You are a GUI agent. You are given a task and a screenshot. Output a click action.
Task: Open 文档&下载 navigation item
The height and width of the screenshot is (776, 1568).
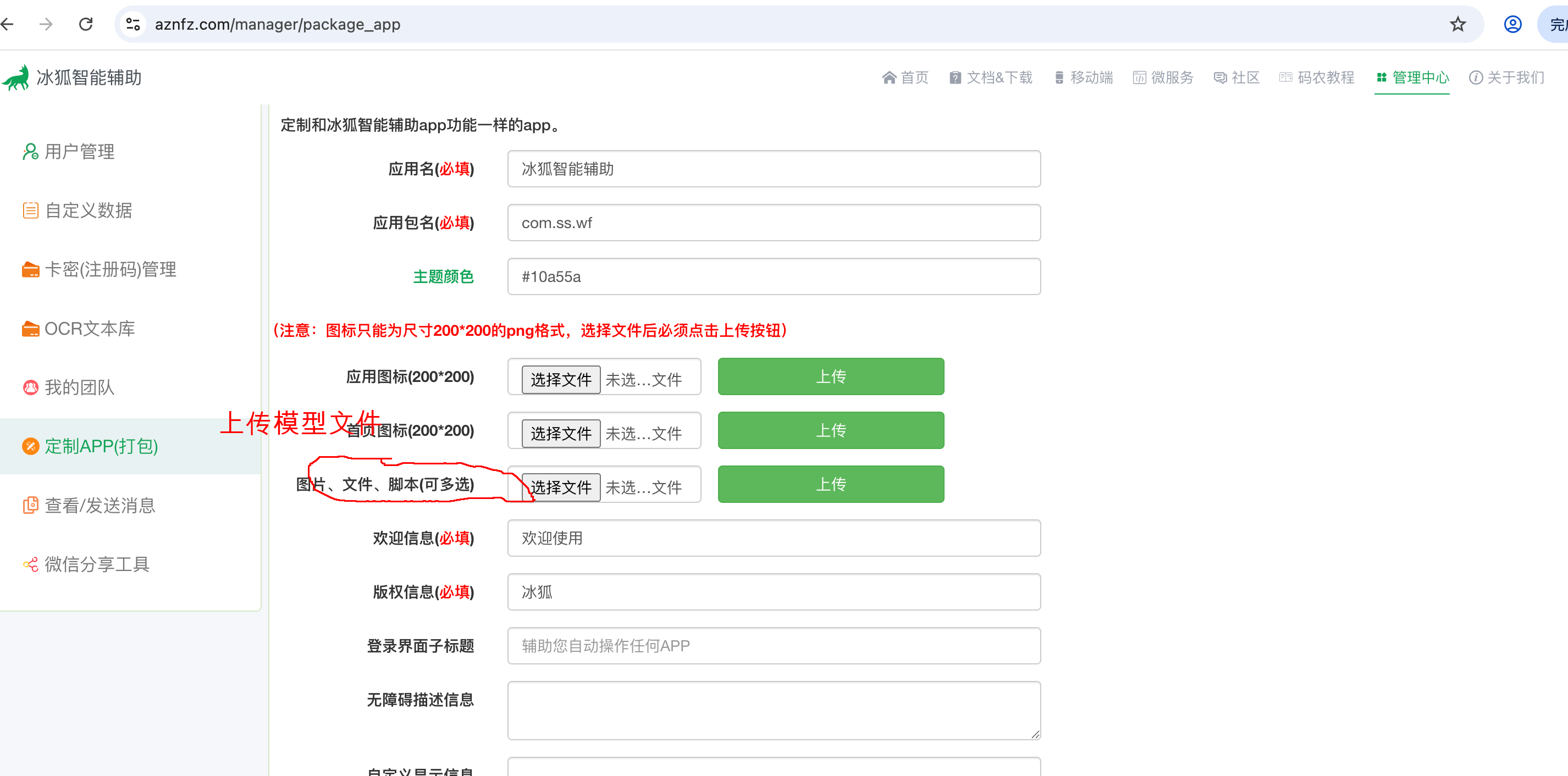coord(991,77)
